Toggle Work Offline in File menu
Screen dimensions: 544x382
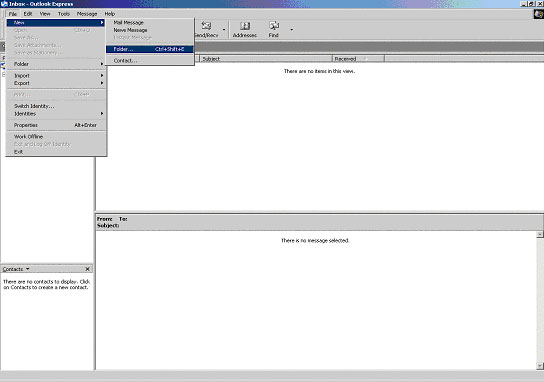coord(56,136)
